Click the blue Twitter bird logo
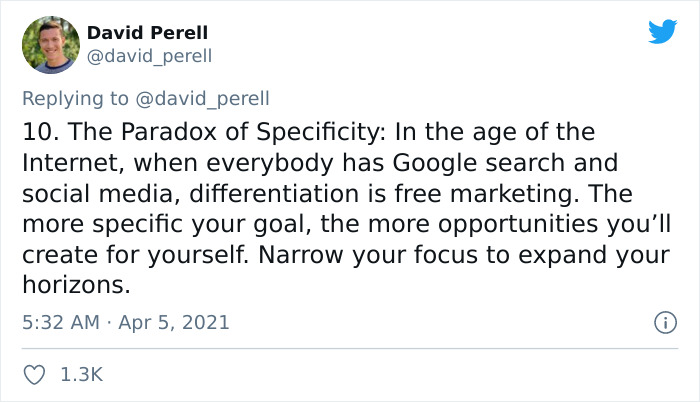The image size is (700, 402). point(662,31)
